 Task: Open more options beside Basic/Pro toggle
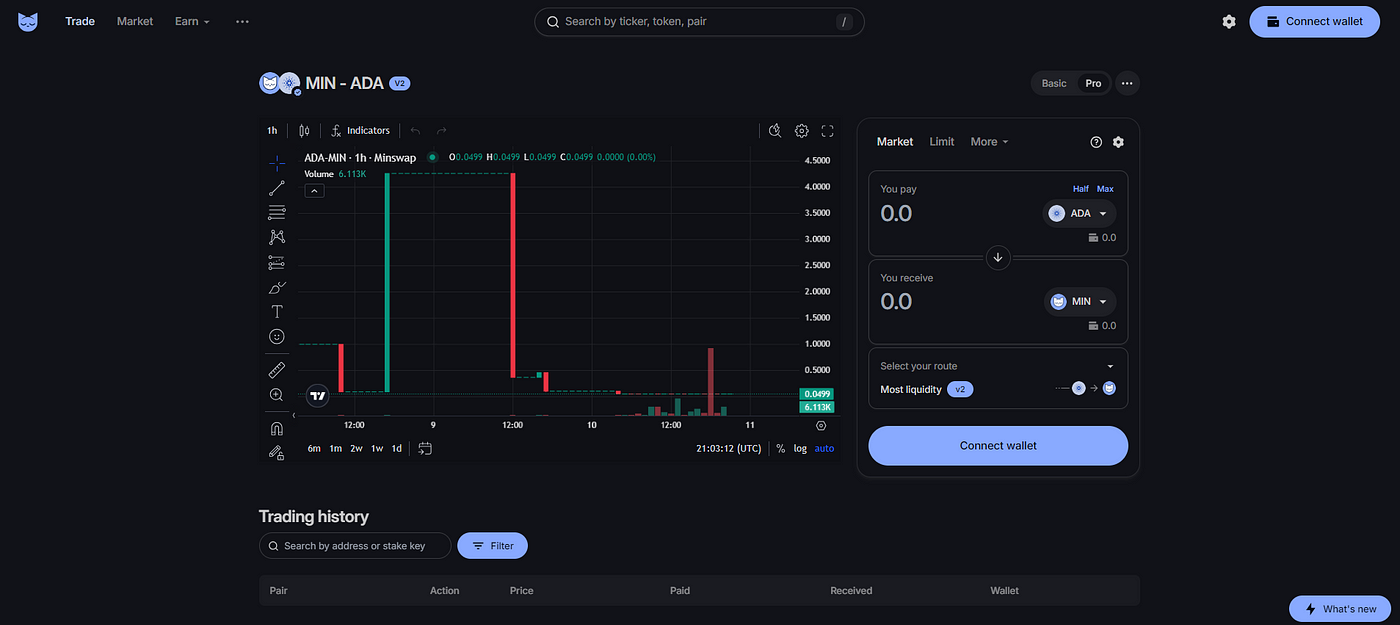tap(1127, 83)
